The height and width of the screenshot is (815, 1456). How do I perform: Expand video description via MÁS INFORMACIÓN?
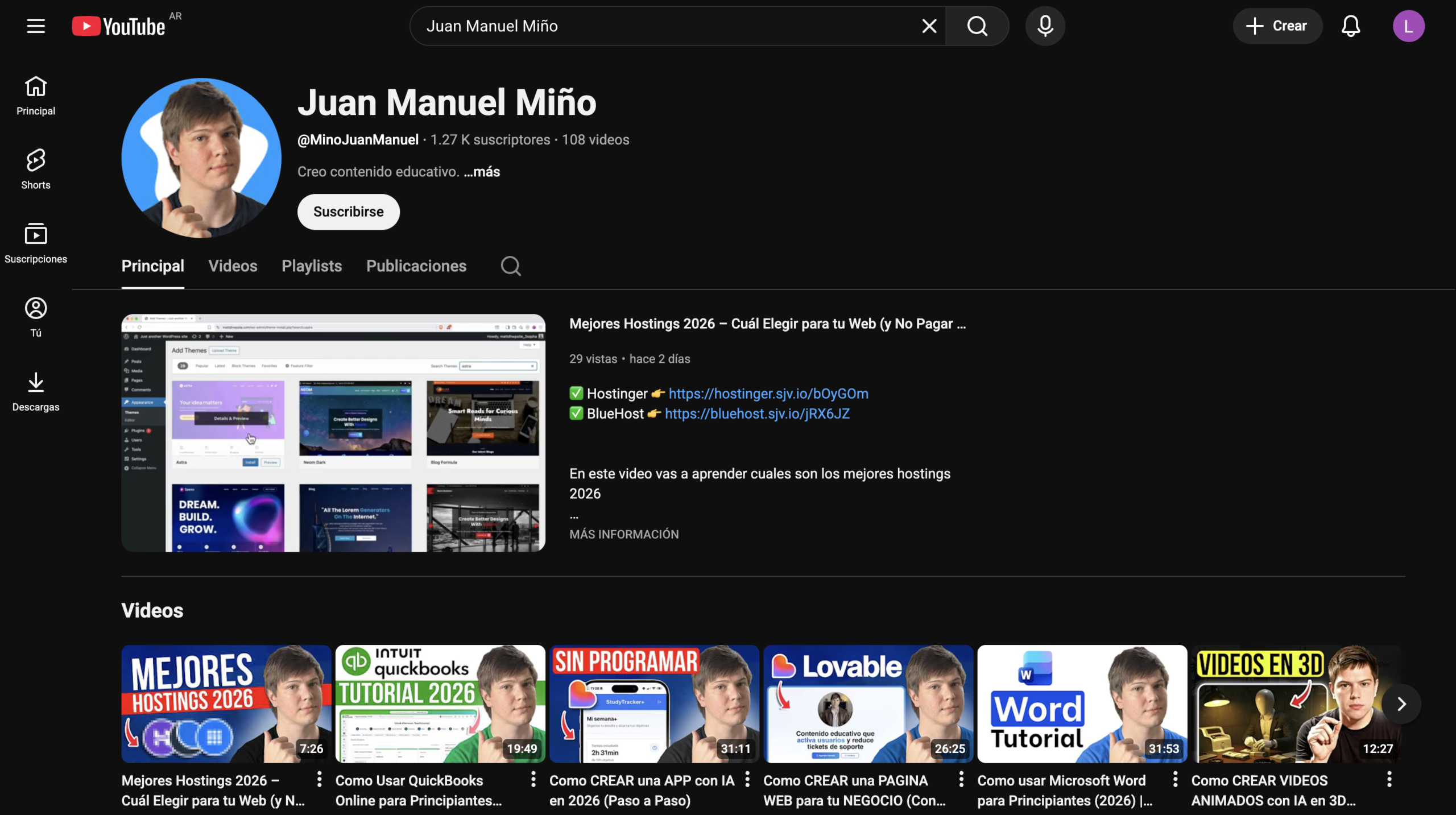point(624,534)
